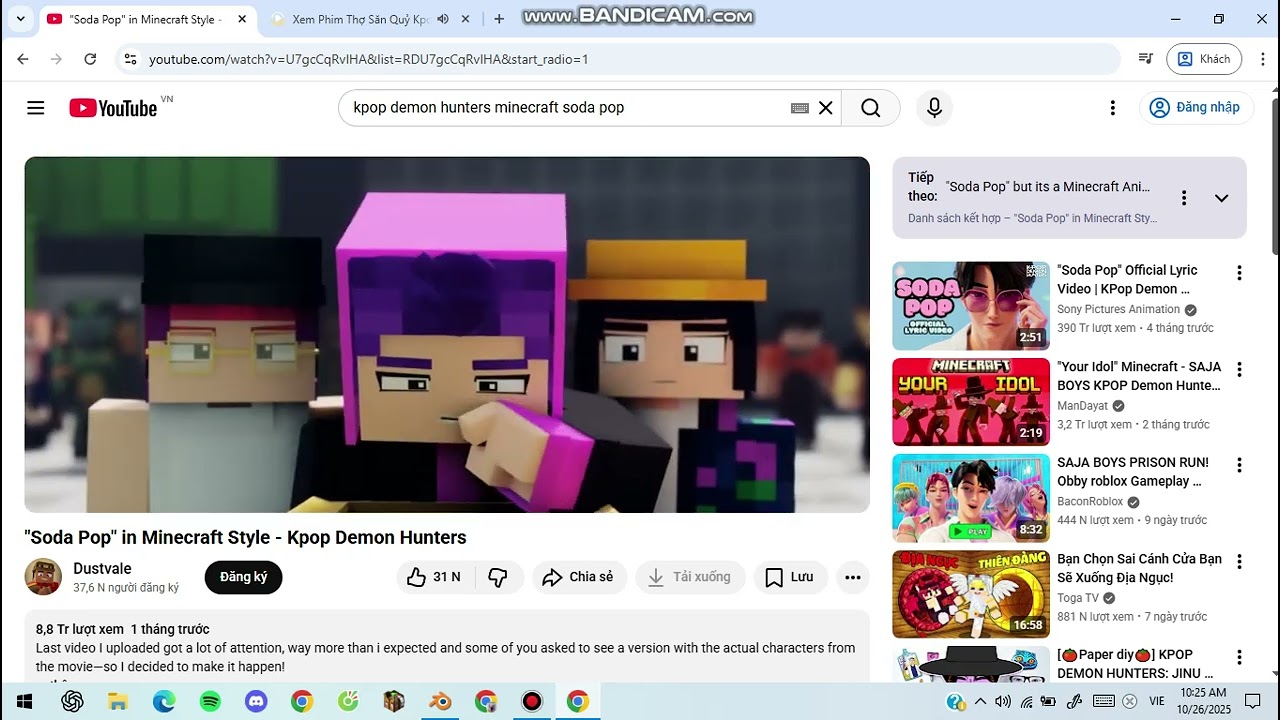This screenshot has height=720, width=1280.
Task: Click the magnifier search button
Action: tap(871, 108)
